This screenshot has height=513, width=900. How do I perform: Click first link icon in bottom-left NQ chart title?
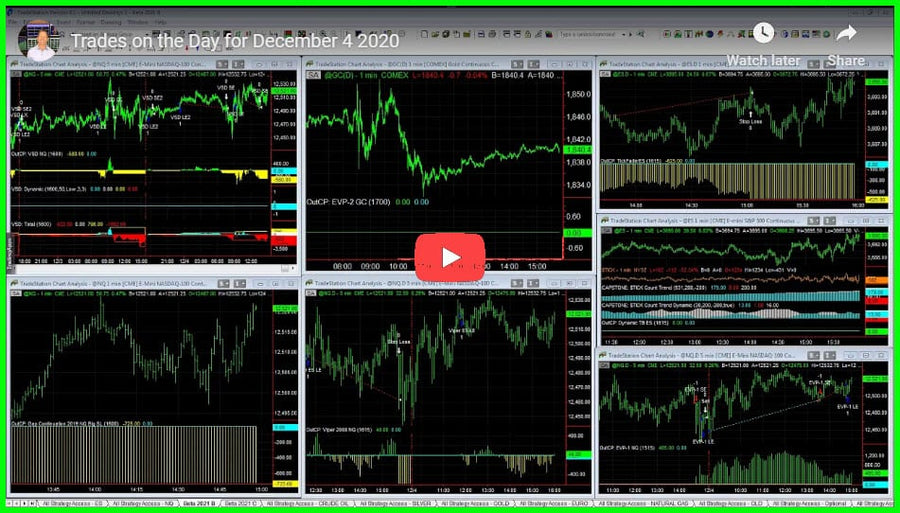(x=222, y=283)
